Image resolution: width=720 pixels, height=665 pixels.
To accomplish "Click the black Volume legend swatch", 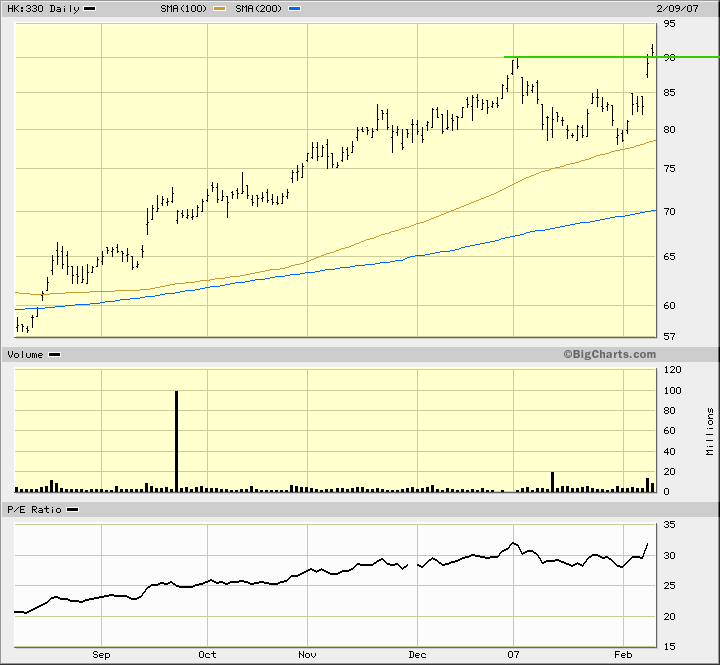I will (x=54, y=355).
